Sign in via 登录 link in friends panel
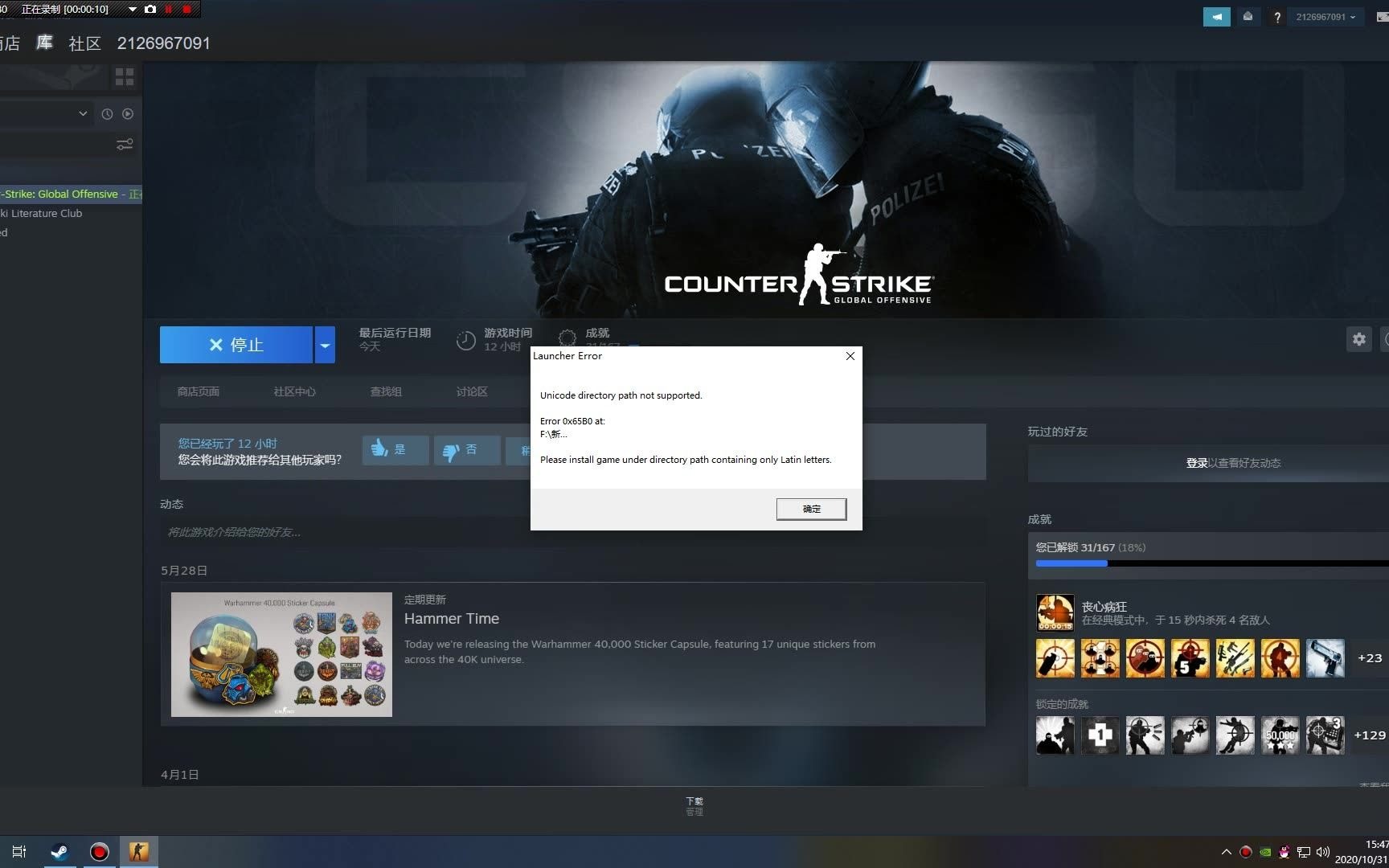 point(1197,463)
